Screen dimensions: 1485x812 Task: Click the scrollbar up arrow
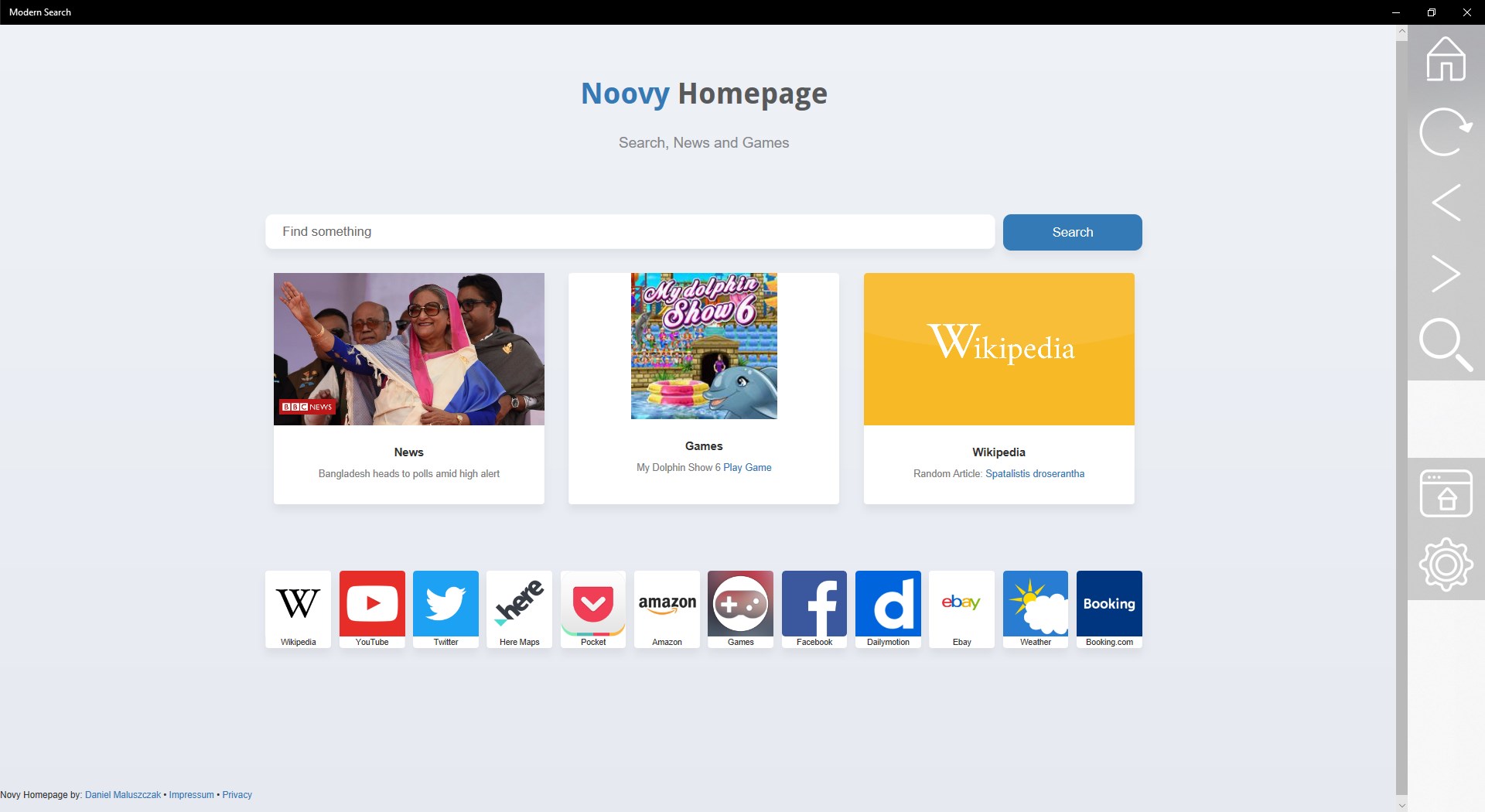(1401, 32)
